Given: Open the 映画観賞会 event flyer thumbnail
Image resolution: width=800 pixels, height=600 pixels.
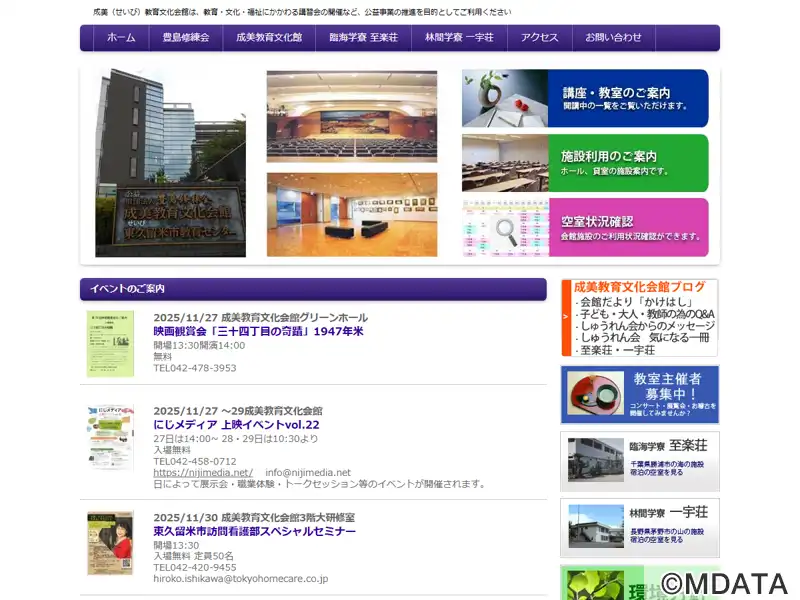Looking at the screenshot, I should pos(110,344).
